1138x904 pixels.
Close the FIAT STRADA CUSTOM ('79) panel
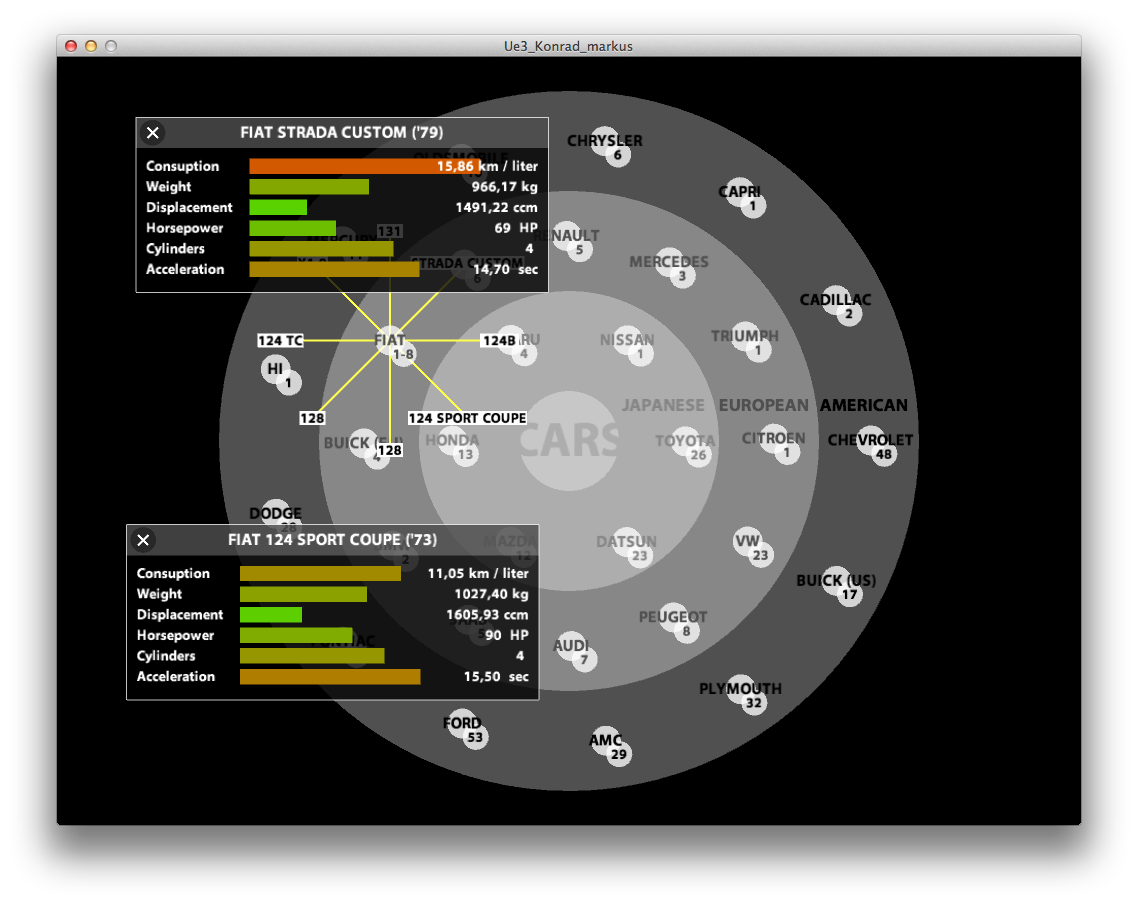click(152, 133)
